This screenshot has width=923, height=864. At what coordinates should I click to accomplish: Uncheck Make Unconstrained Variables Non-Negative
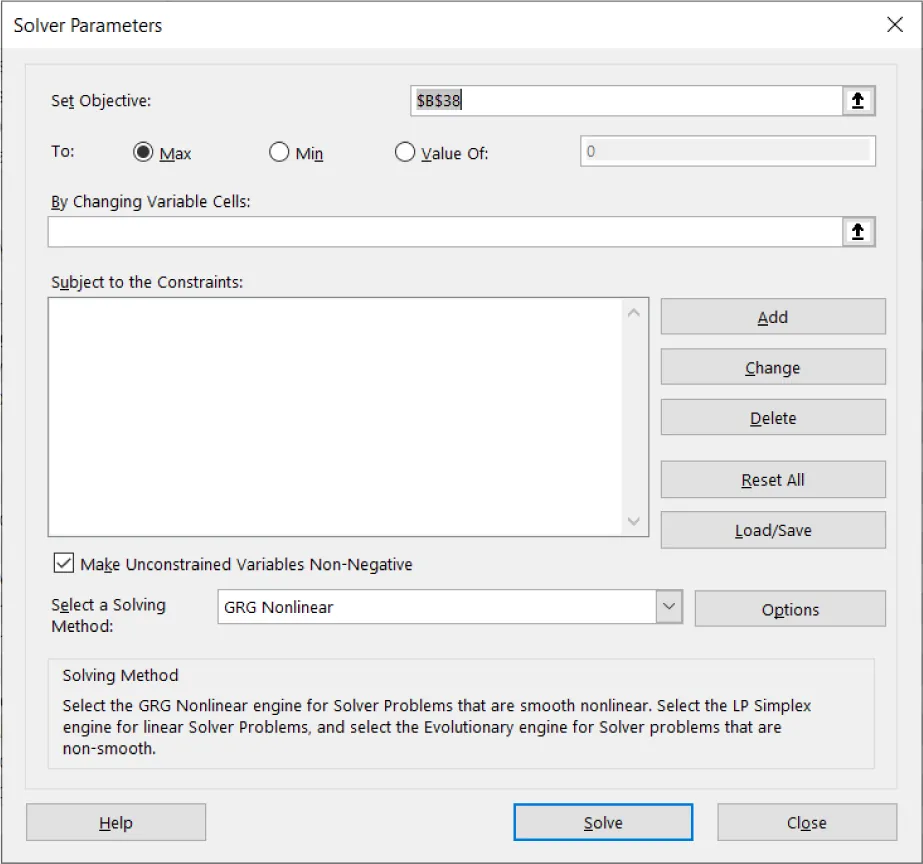click(63, 562)
